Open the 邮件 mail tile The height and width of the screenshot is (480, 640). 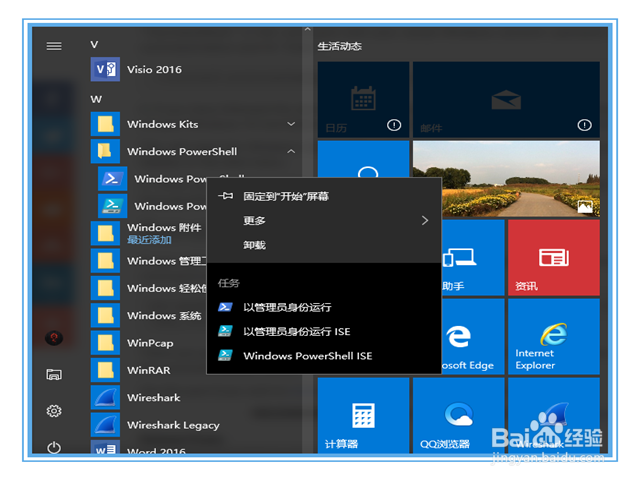click(x=506, y=100)
